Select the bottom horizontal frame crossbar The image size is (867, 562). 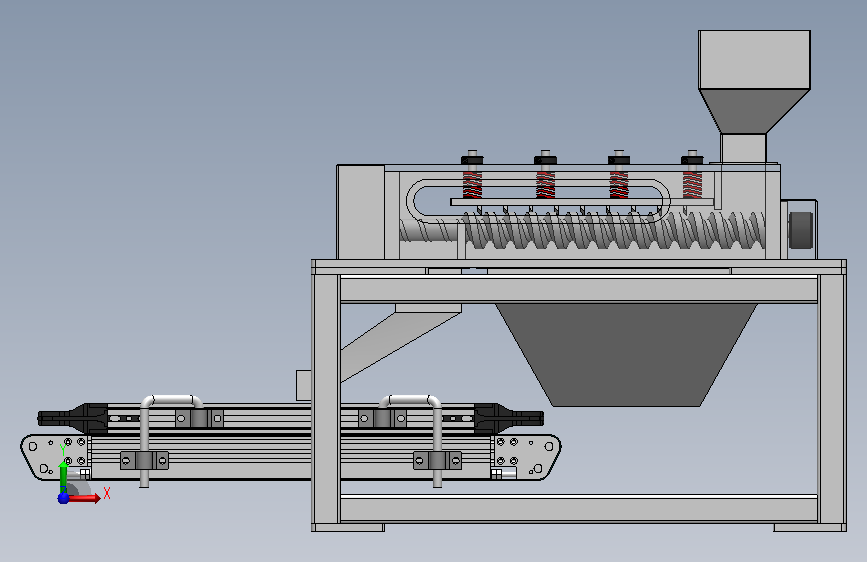pyautogui.click(x=579, y=509)
